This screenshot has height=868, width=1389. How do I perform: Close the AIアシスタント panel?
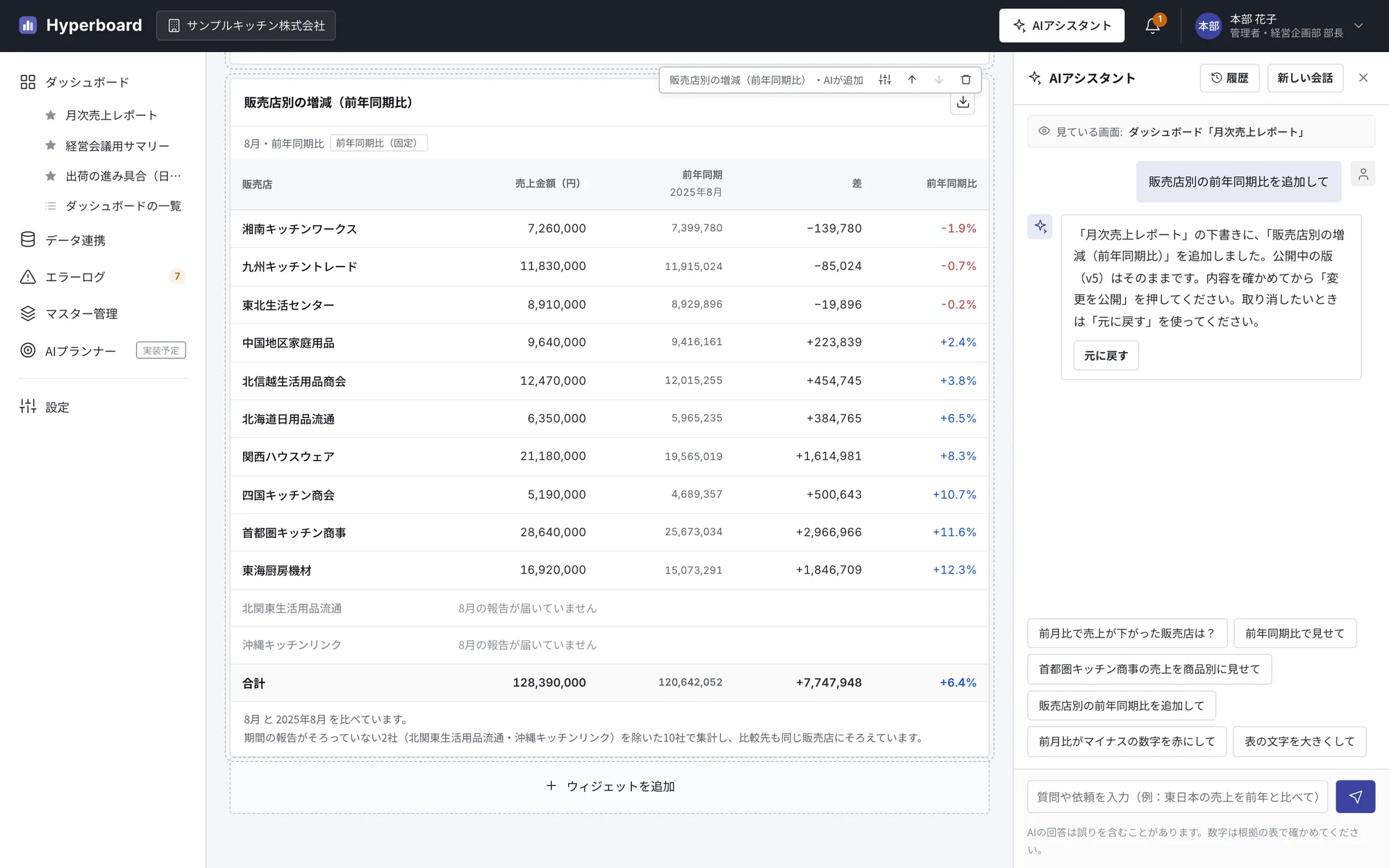[x=1363, y=78]
